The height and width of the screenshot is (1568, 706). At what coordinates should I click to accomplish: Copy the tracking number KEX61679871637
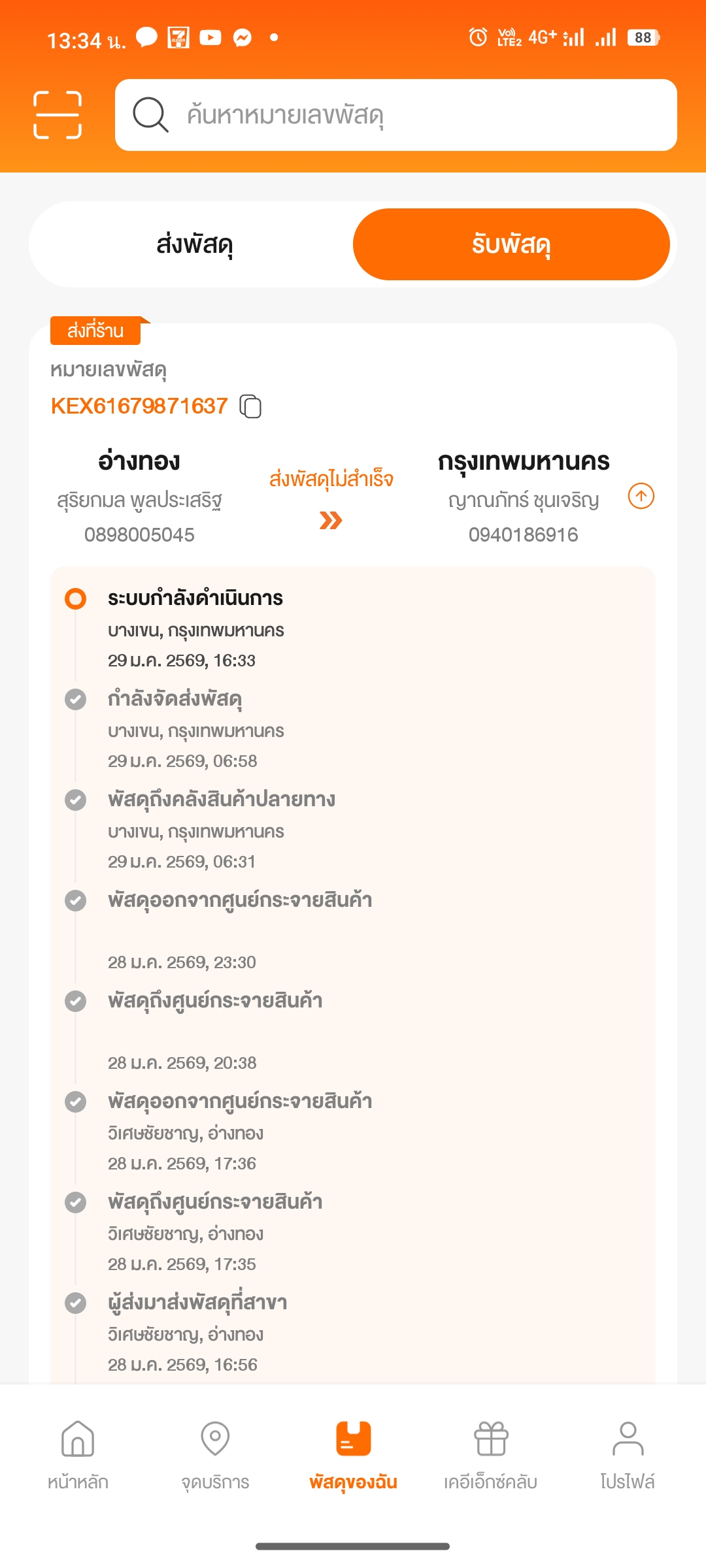click(250, 406)
